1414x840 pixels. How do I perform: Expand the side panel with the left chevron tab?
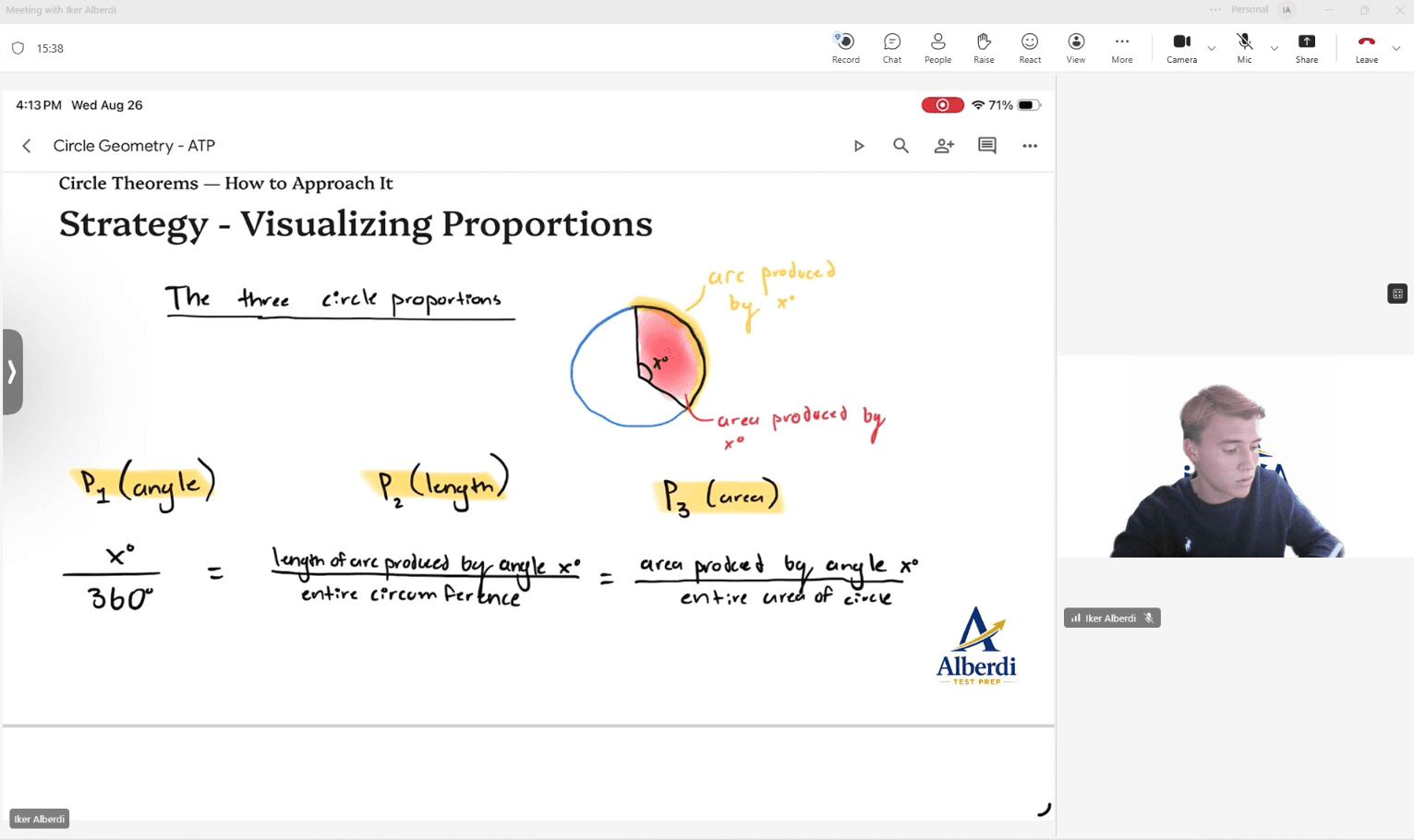[12, 372]
